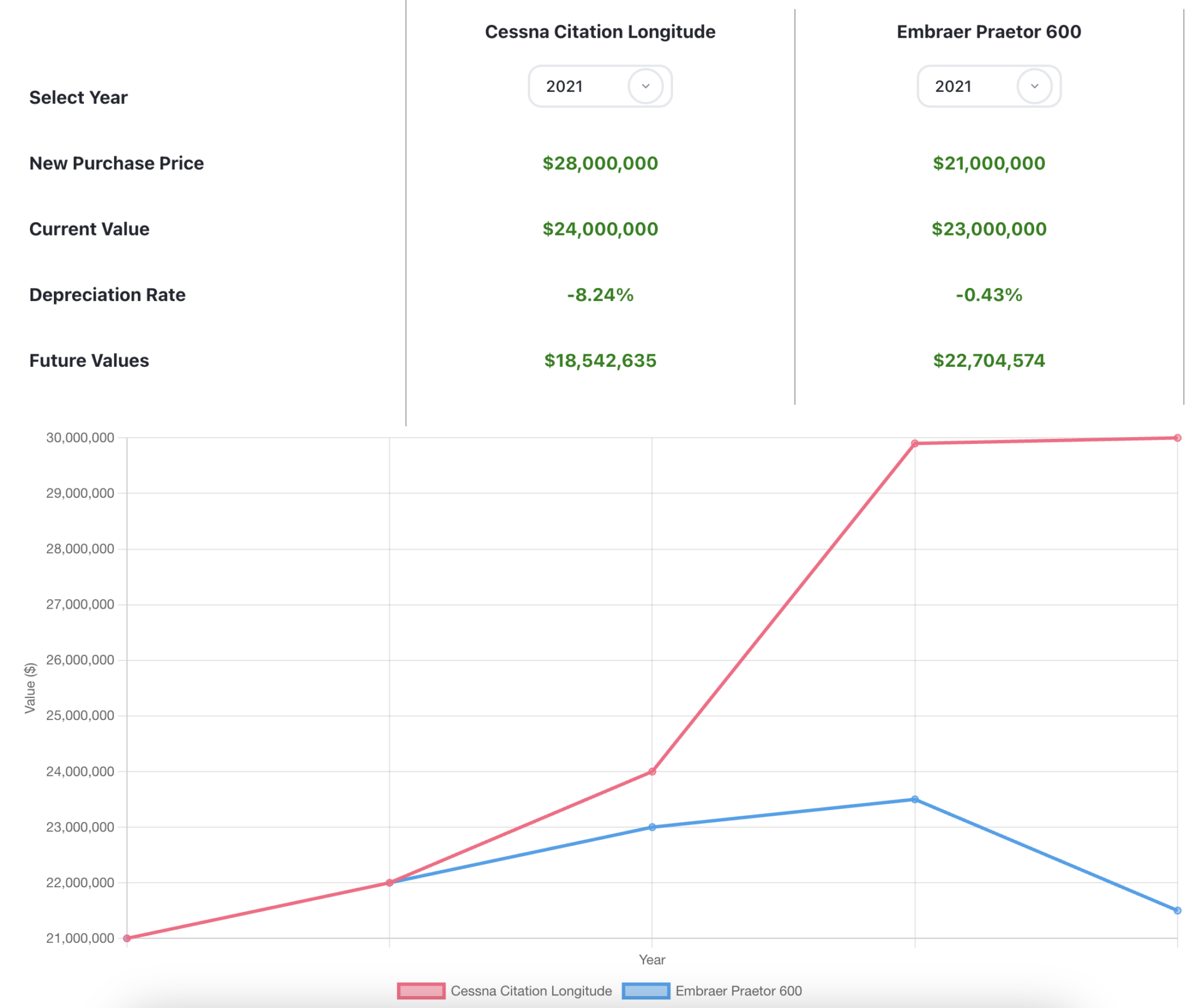This screenshot has width=1202, height=1008.
Task: Select the Cessna future value $18,542,635
Action: (600, 361)
